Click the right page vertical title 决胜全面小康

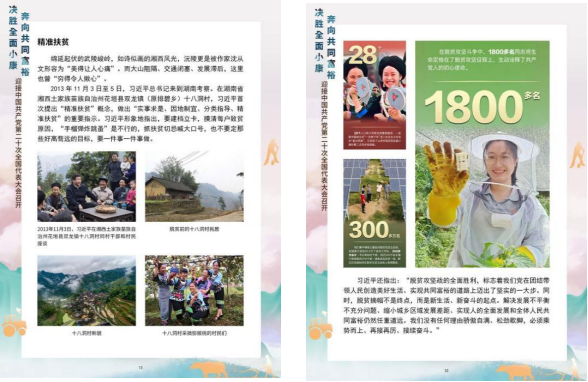[319, 40]
